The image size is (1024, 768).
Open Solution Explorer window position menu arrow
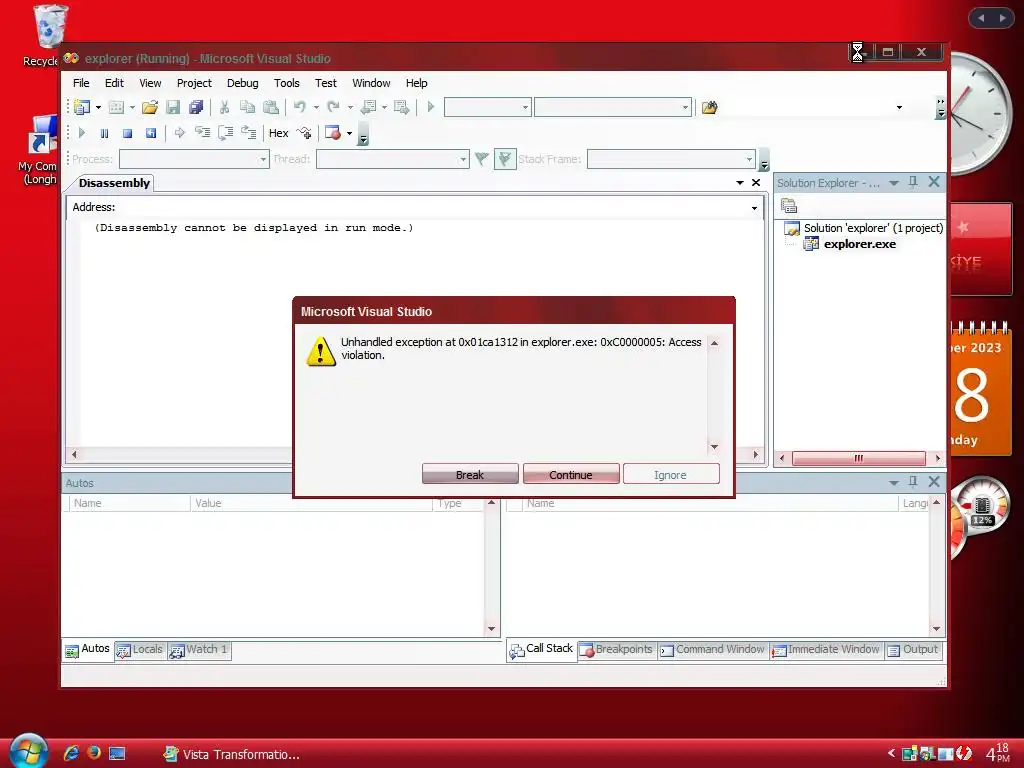(894, 183)
